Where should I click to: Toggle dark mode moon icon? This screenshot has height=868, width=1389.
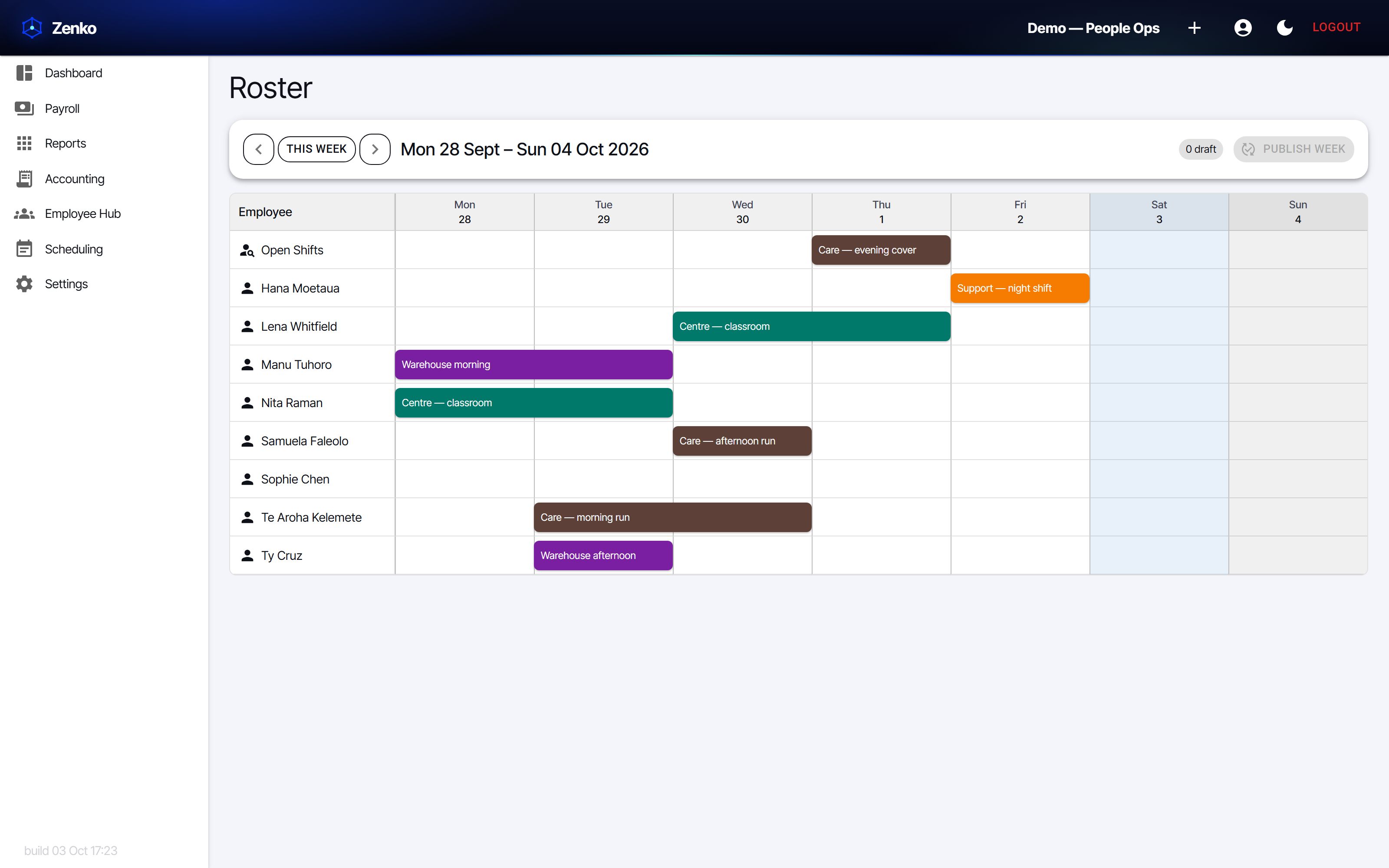(1284, 27)
